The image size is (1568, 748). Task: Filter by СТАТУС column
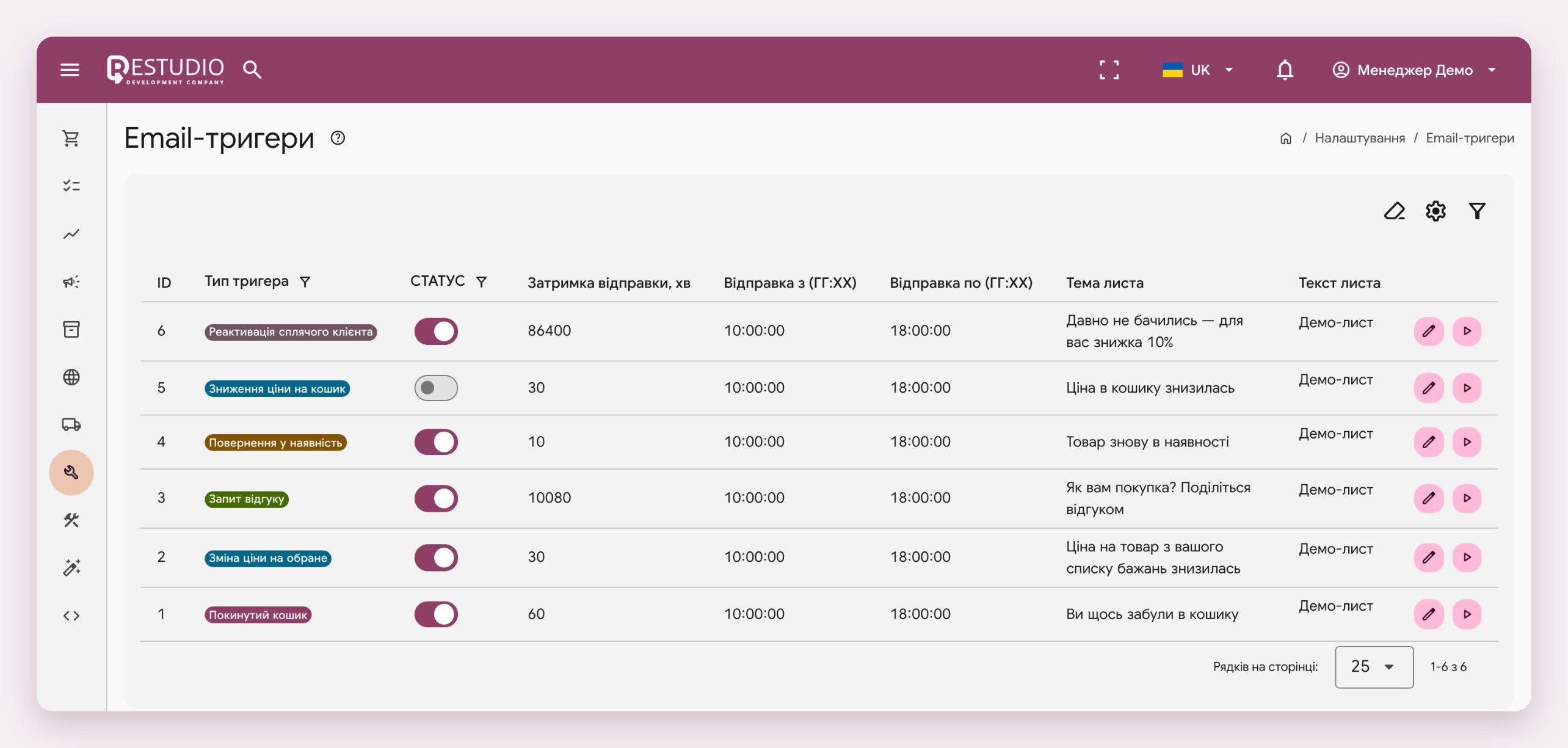pyautogui.click(x=481, y=281)
